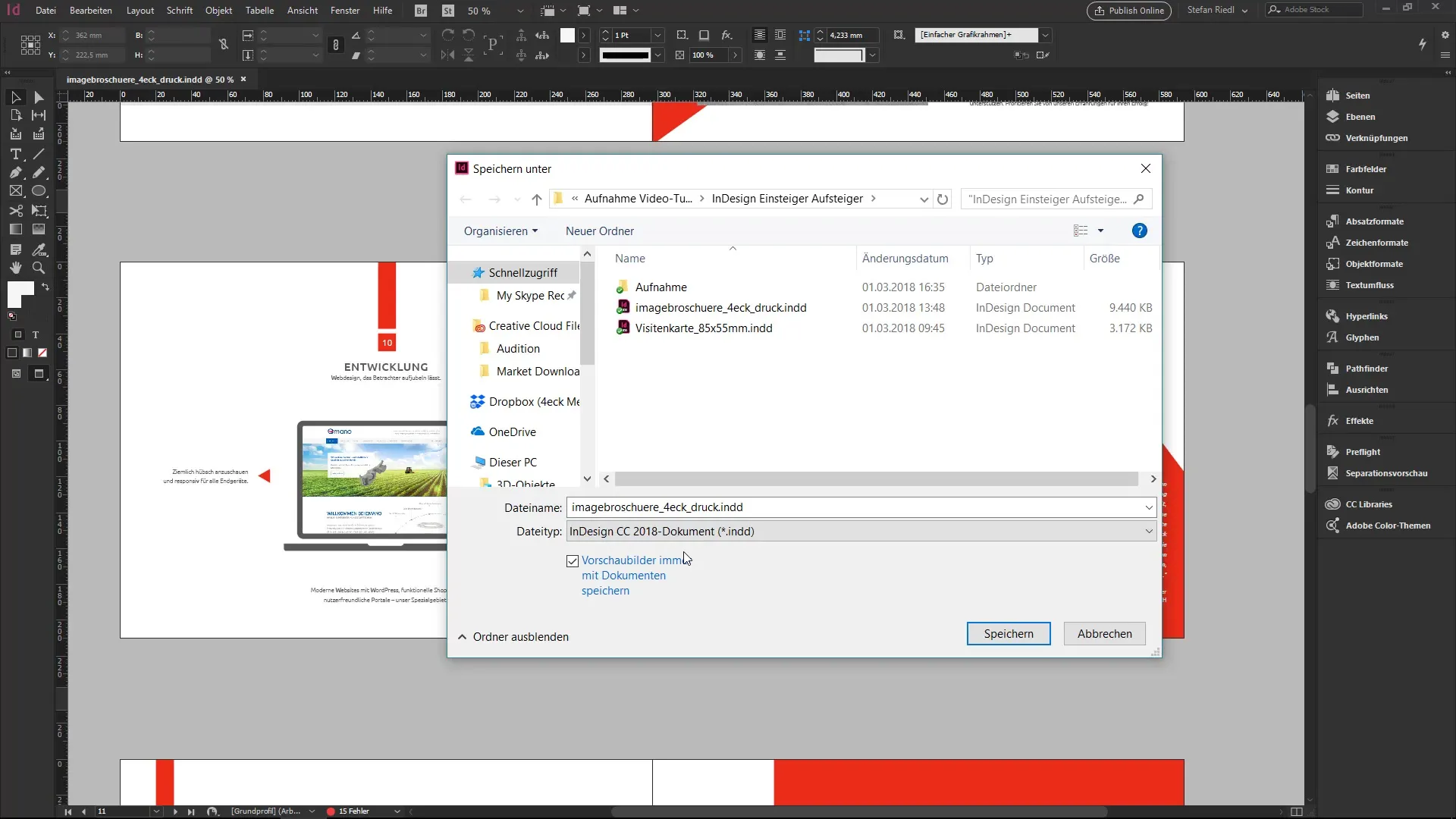Open the Objekt menu
1456x819 pixels.
click(218, 11)
